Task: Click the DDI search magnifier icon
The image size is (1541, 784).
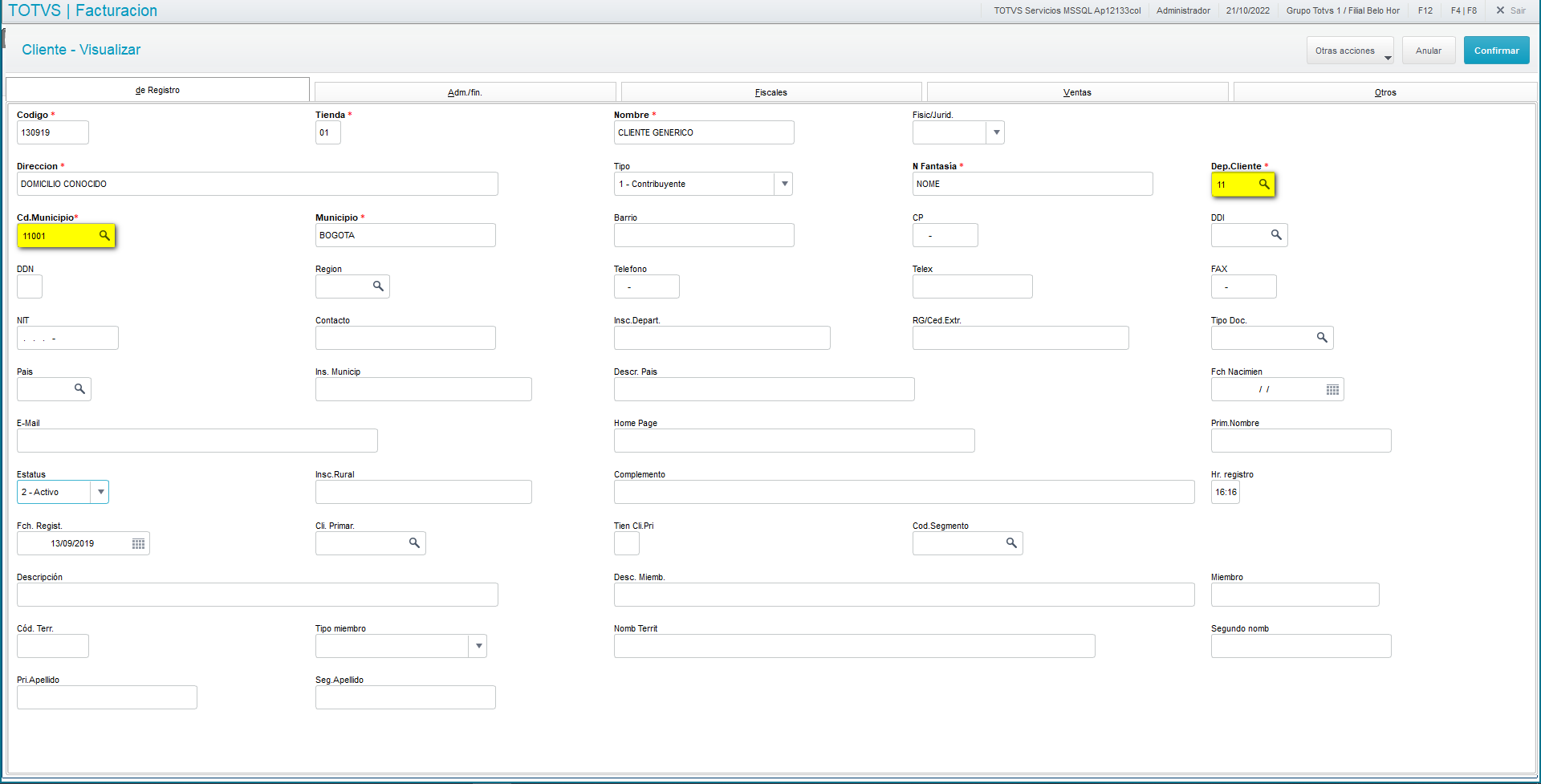Action: (x=1276, y=234)
